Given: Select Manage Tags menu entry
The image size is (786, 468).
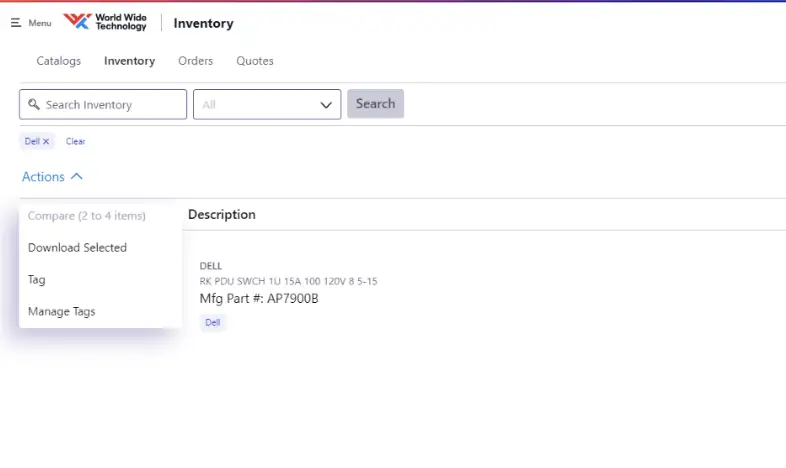Looking at the screenshot, I should tap(62, 311).
